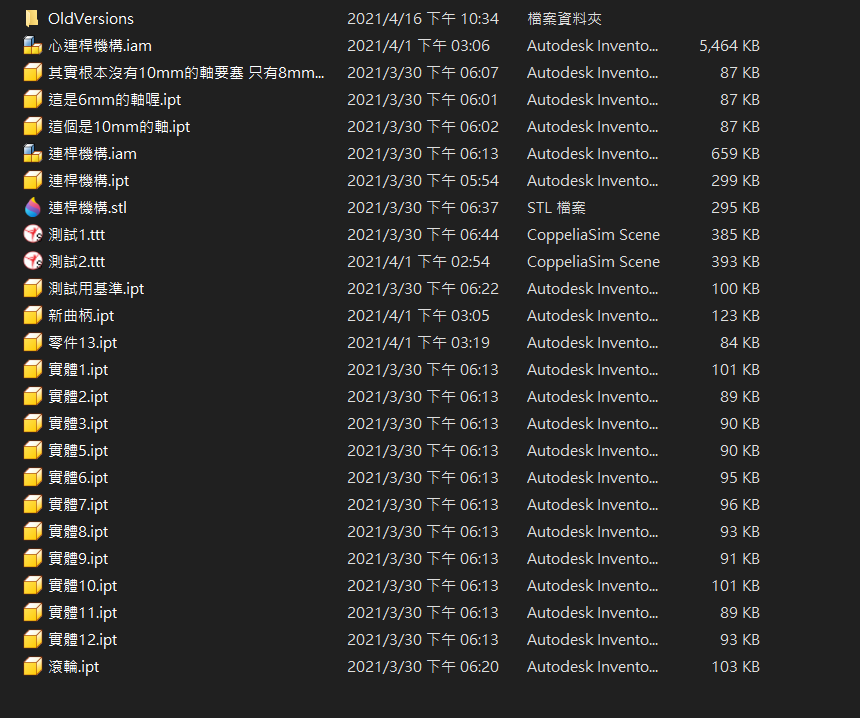Screen dimensions: 860x718
Task: Click part icon of 實體2.ipt
Action: (32, 396)
